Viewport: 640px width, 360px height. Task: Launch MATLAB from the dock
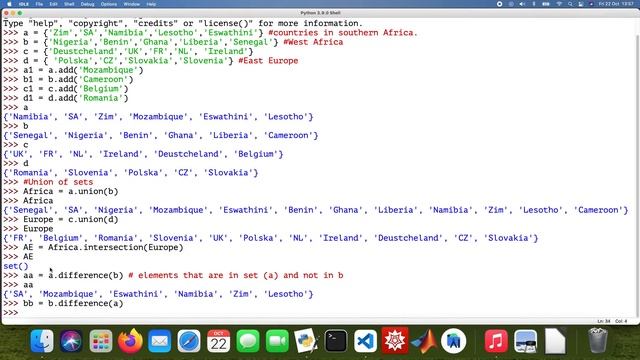coord(424,340)
